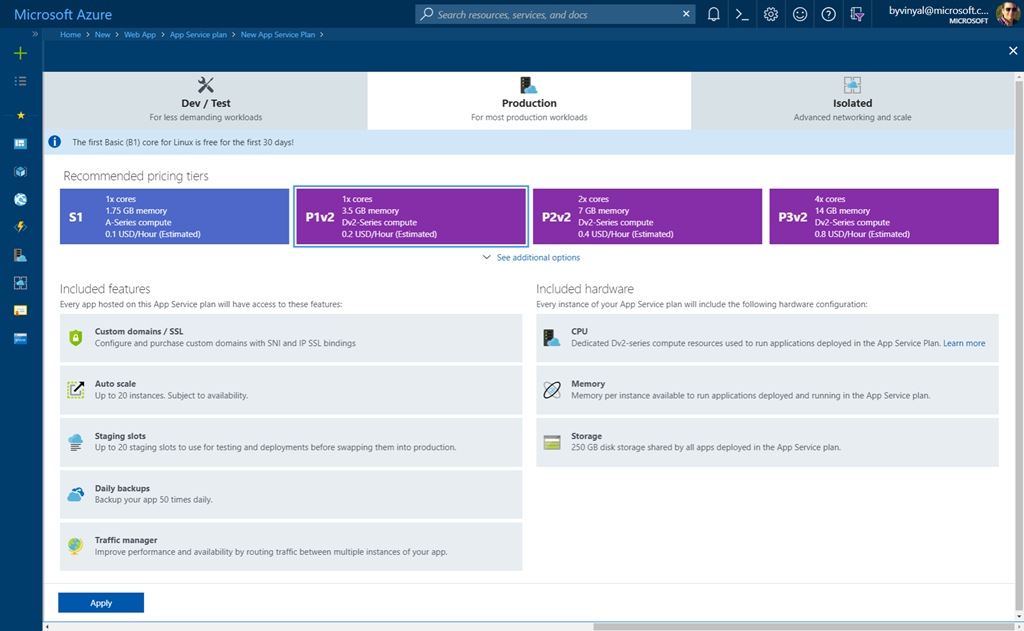Image resolution: width=1024 pixels, height=631 pixels.
Task: Switch to the Isolated tab
Action: tap(852, 101)
